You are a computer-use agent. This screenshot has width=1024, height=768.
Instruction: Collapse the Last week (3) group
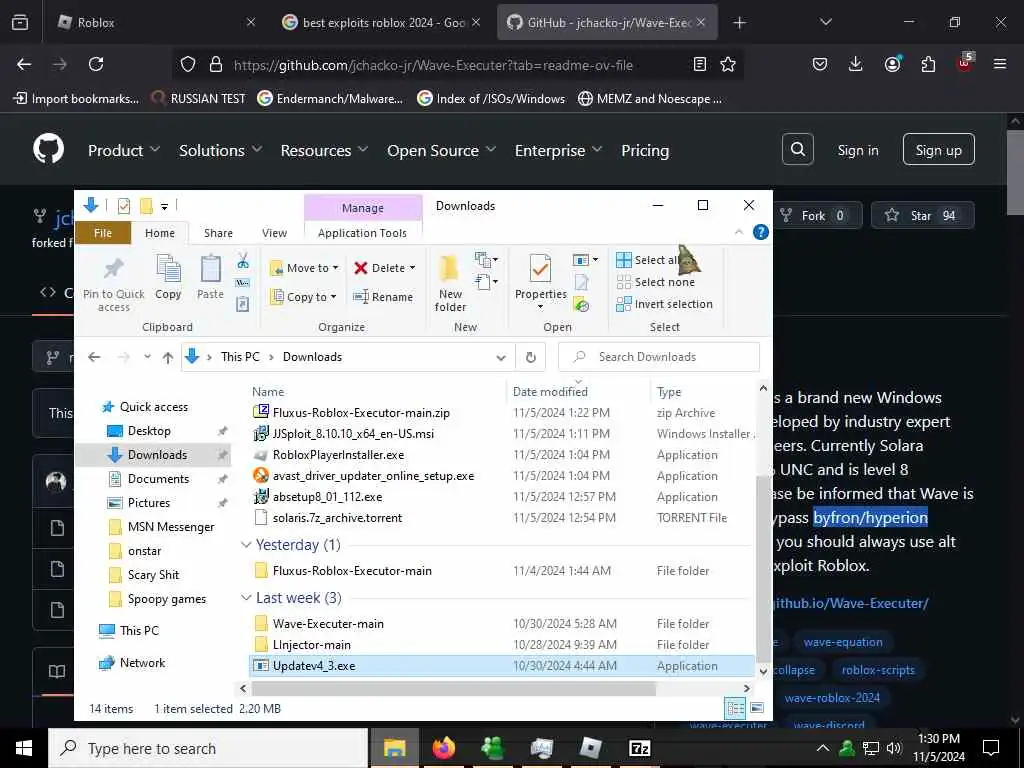pos(246,598)
